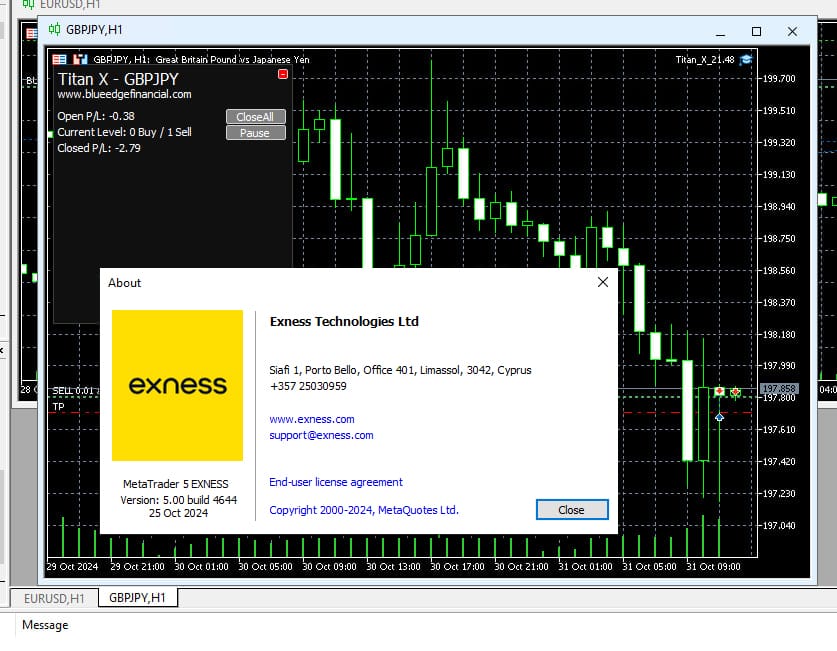Click the Message column header

(45, 625)
